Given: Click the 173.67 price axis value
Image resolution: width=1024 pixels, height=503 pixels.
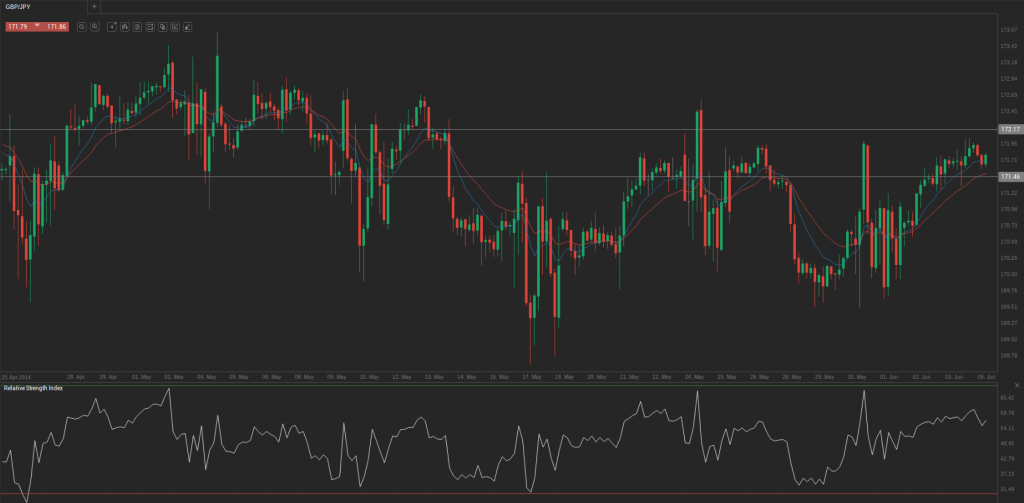Looking at the screenshot, I should (x=1009, y=30).
